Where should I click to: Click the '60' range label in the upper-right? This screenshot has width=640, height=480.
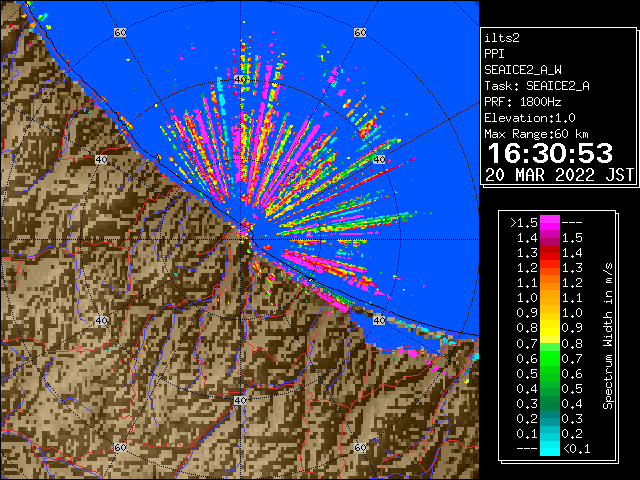(360, 32)
